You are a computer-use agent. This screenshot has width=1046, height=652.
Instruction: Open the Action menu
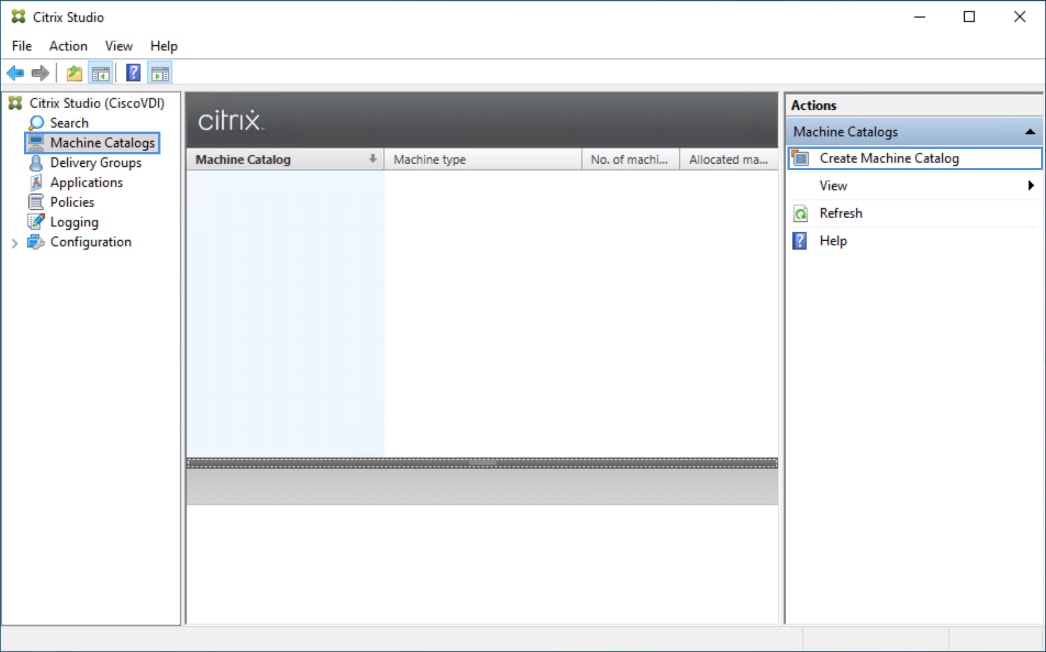[x=68, y=46]
